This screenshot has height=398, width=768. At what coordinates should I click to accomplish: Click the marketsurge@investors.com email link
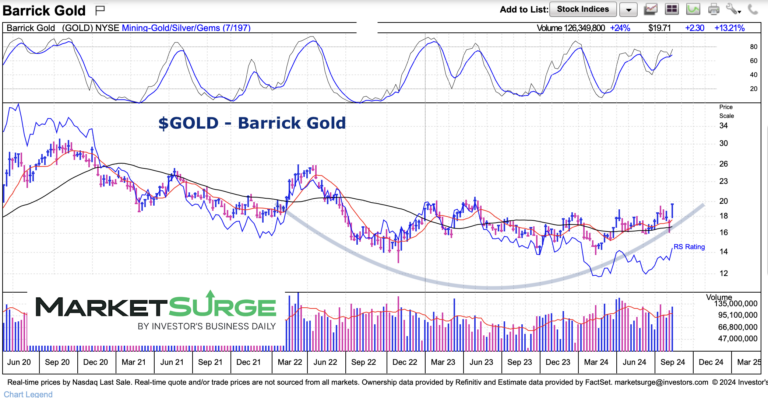click(x=661, y=382)
